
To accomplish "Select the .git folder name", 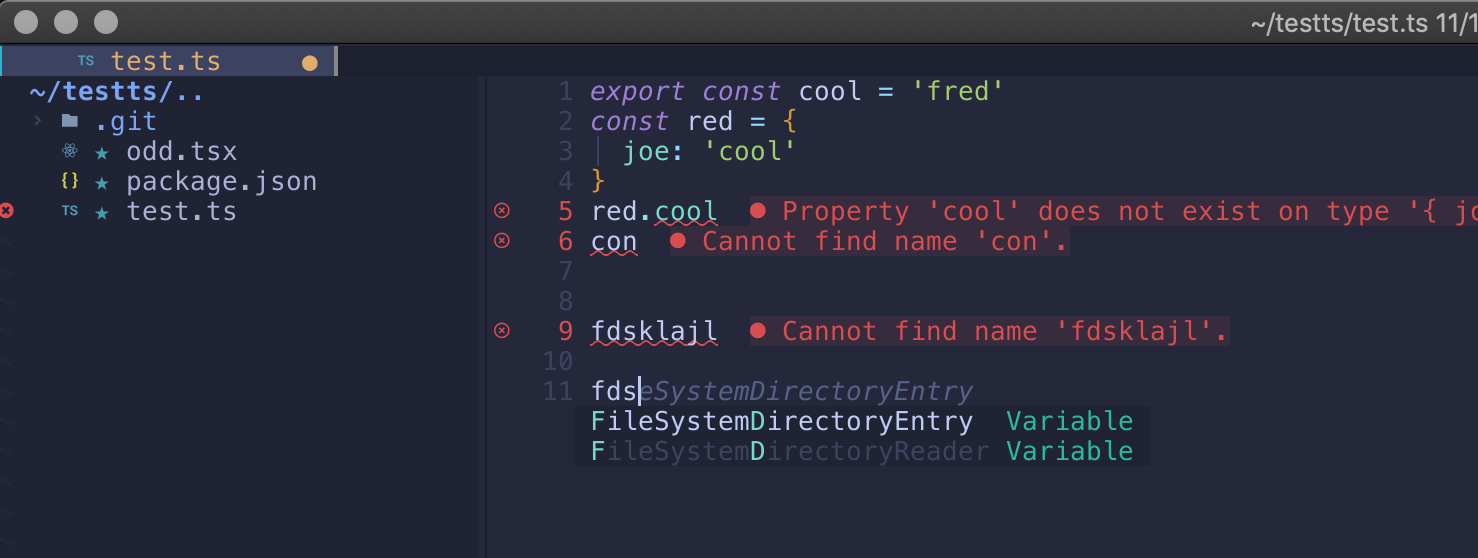I will point(126,122).
